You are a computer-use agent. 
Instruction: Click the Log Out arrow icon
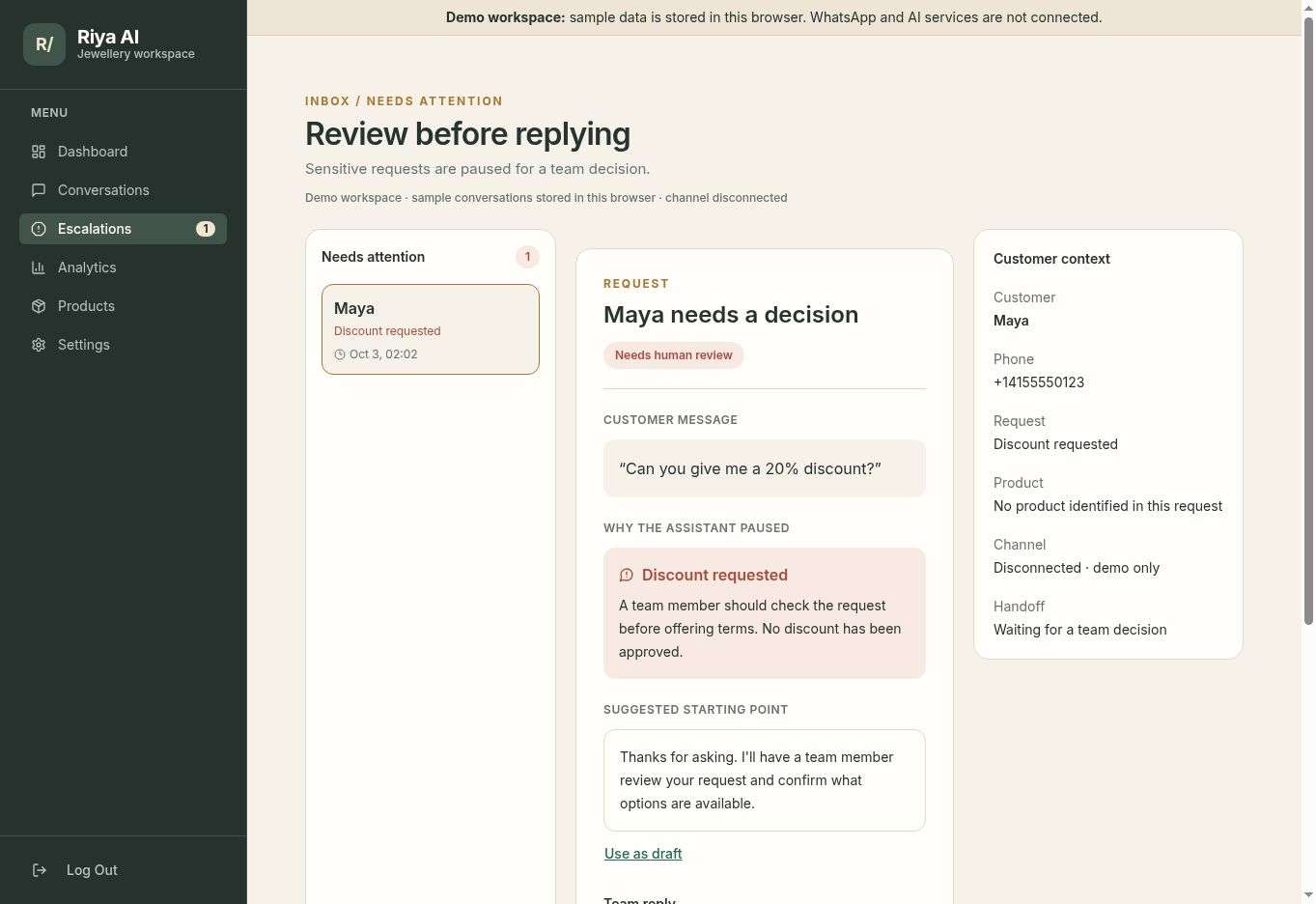pos(40,870)
